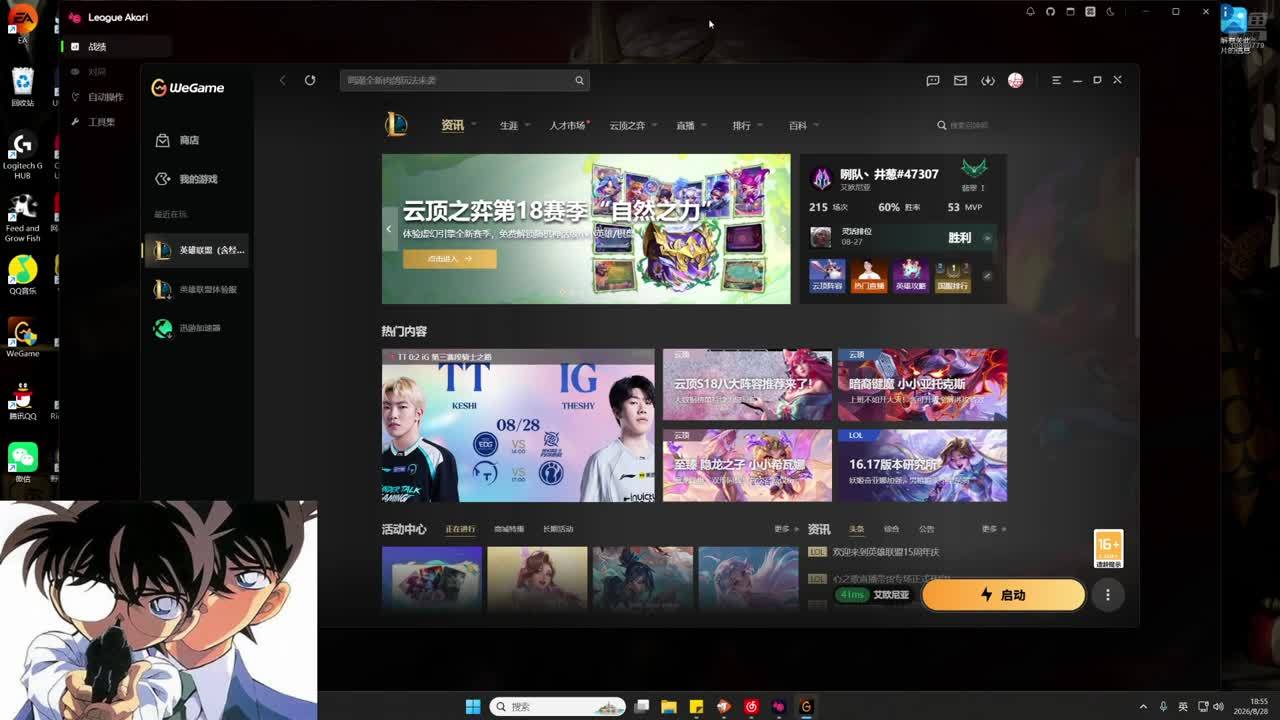Image resolution: width=1280 pixels, height=720 pixels.
Task: Show previous banner slide
Action: (389, 229)
